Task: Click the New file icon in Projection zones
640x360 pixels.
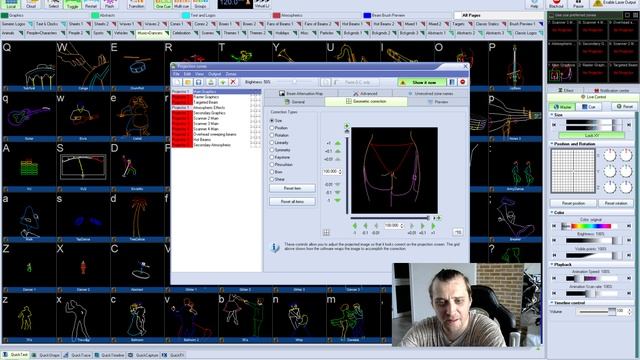Action: click(177, 82)
